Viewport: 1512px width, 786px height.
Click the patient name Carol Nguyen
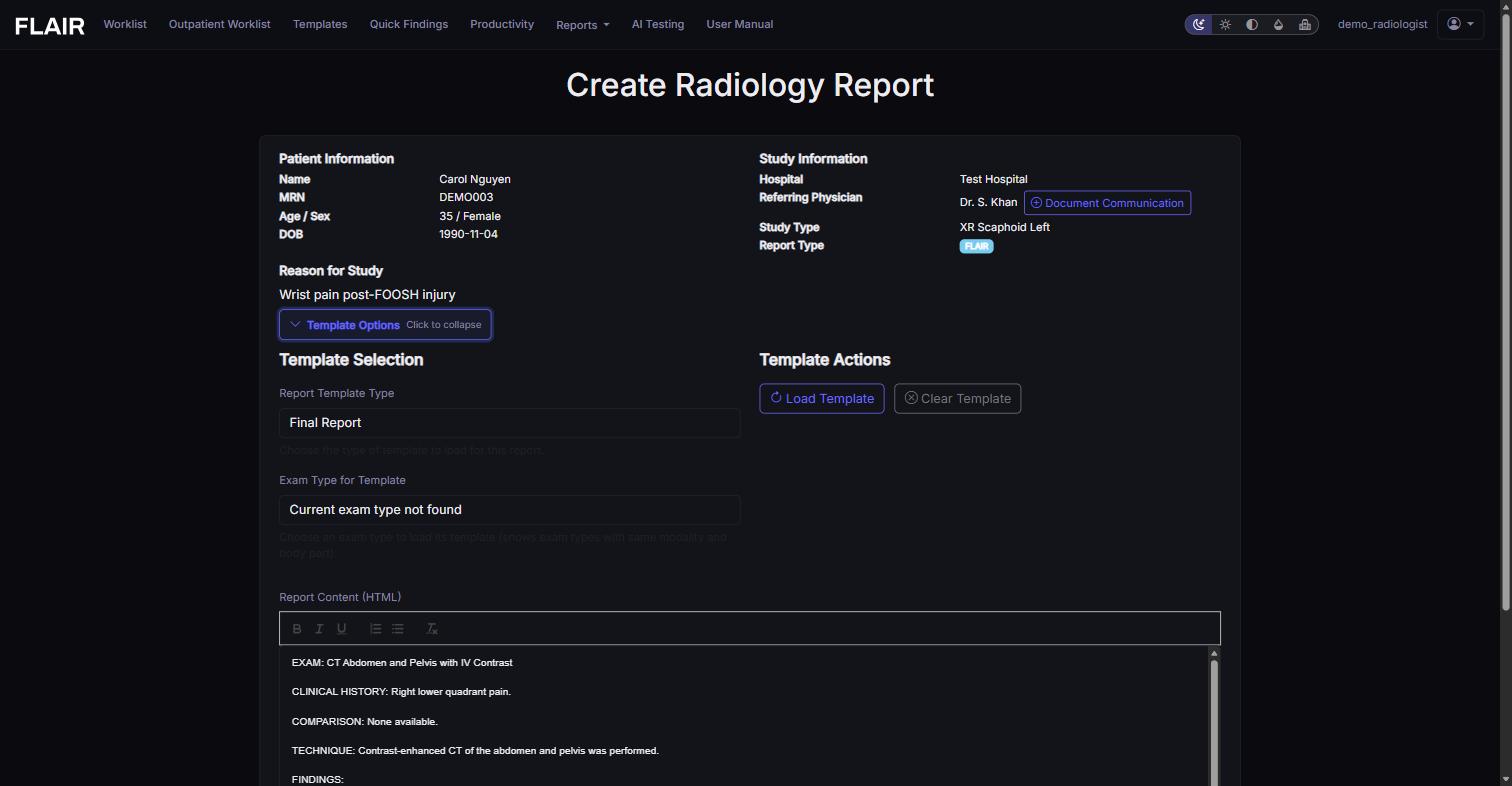pyautogui.click(x=475, y=180)
